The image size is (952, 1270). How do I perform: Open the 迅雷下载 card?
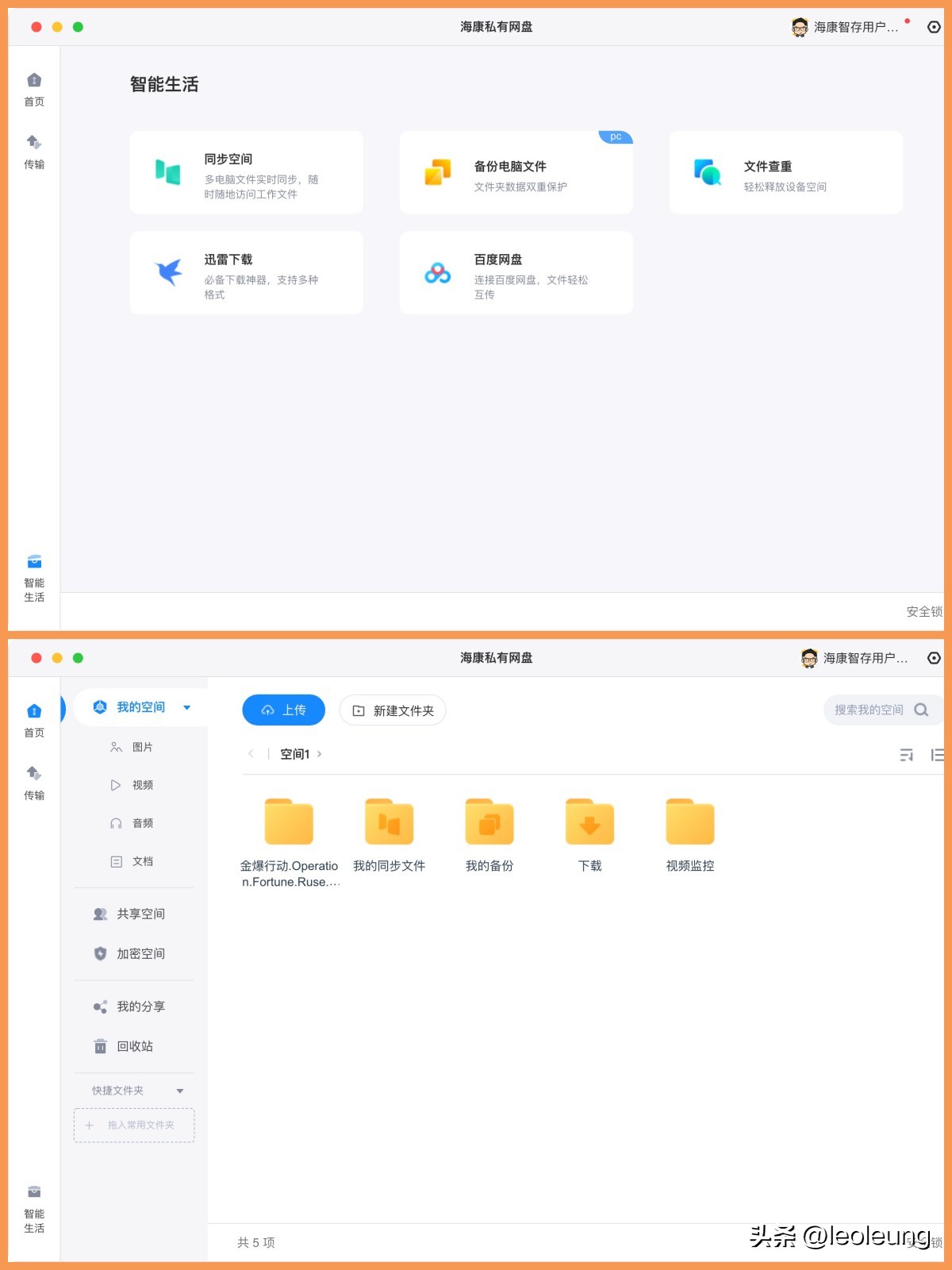pos(247,273)
